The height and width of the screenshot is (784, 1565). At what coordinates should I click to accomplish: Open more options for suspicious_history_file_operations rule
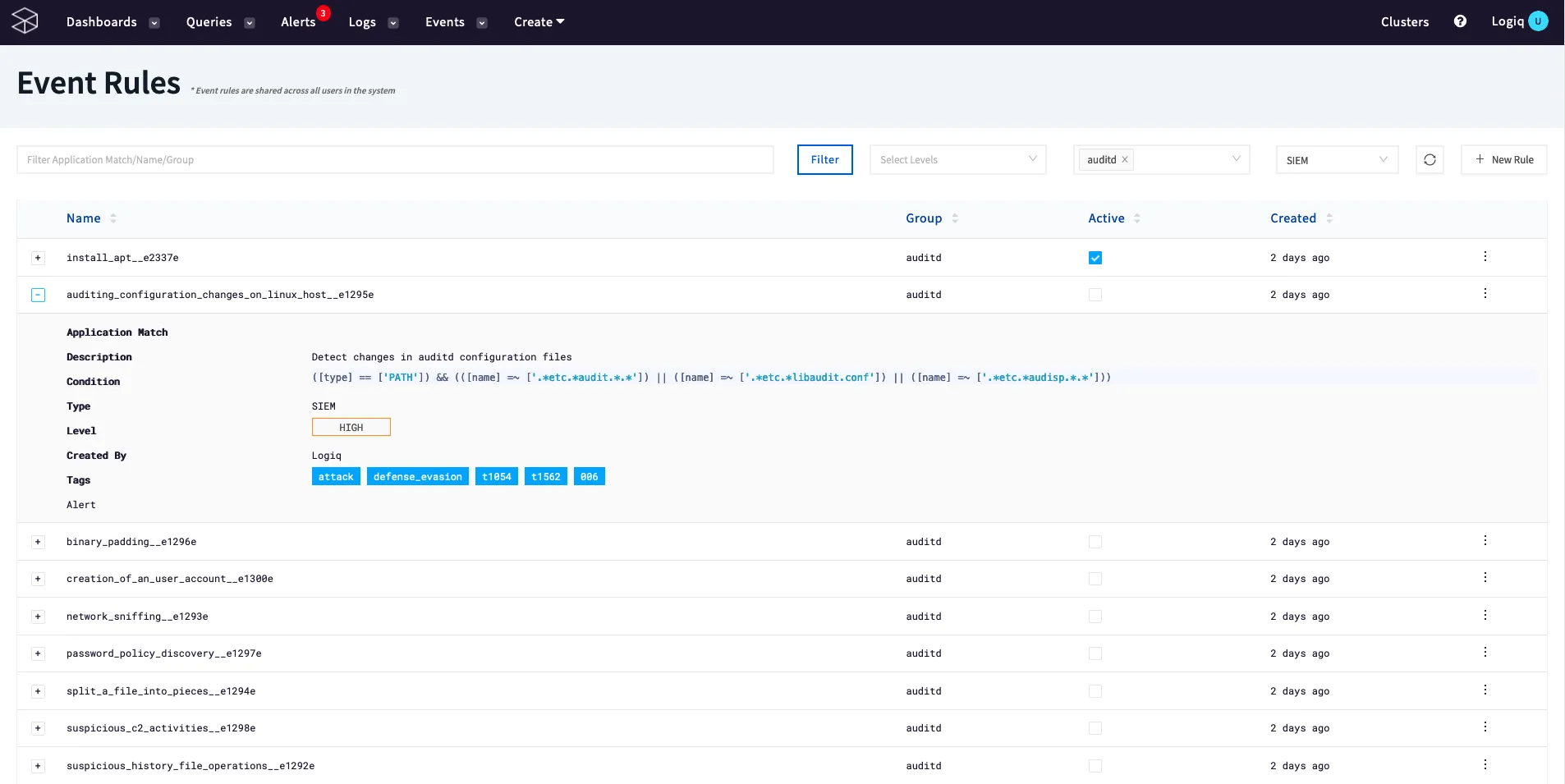tap(1485, 764)
